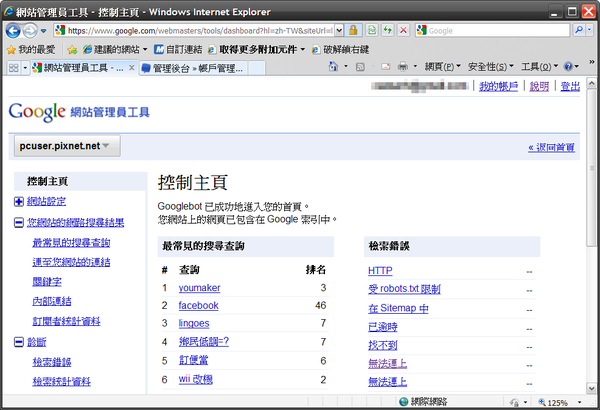Click the 我的帳戶 link

(x=498, y=87)
